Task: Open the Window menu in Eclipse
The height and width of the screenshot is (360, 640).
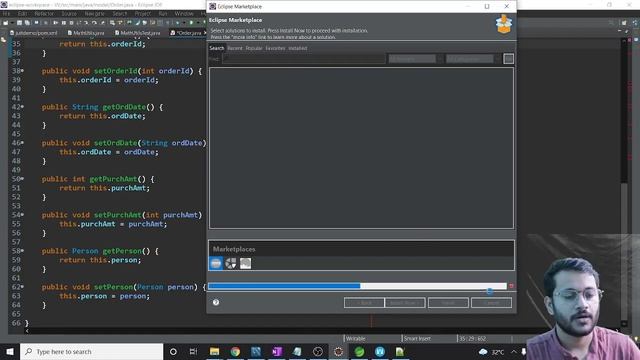Action: (x=184, y=13)
